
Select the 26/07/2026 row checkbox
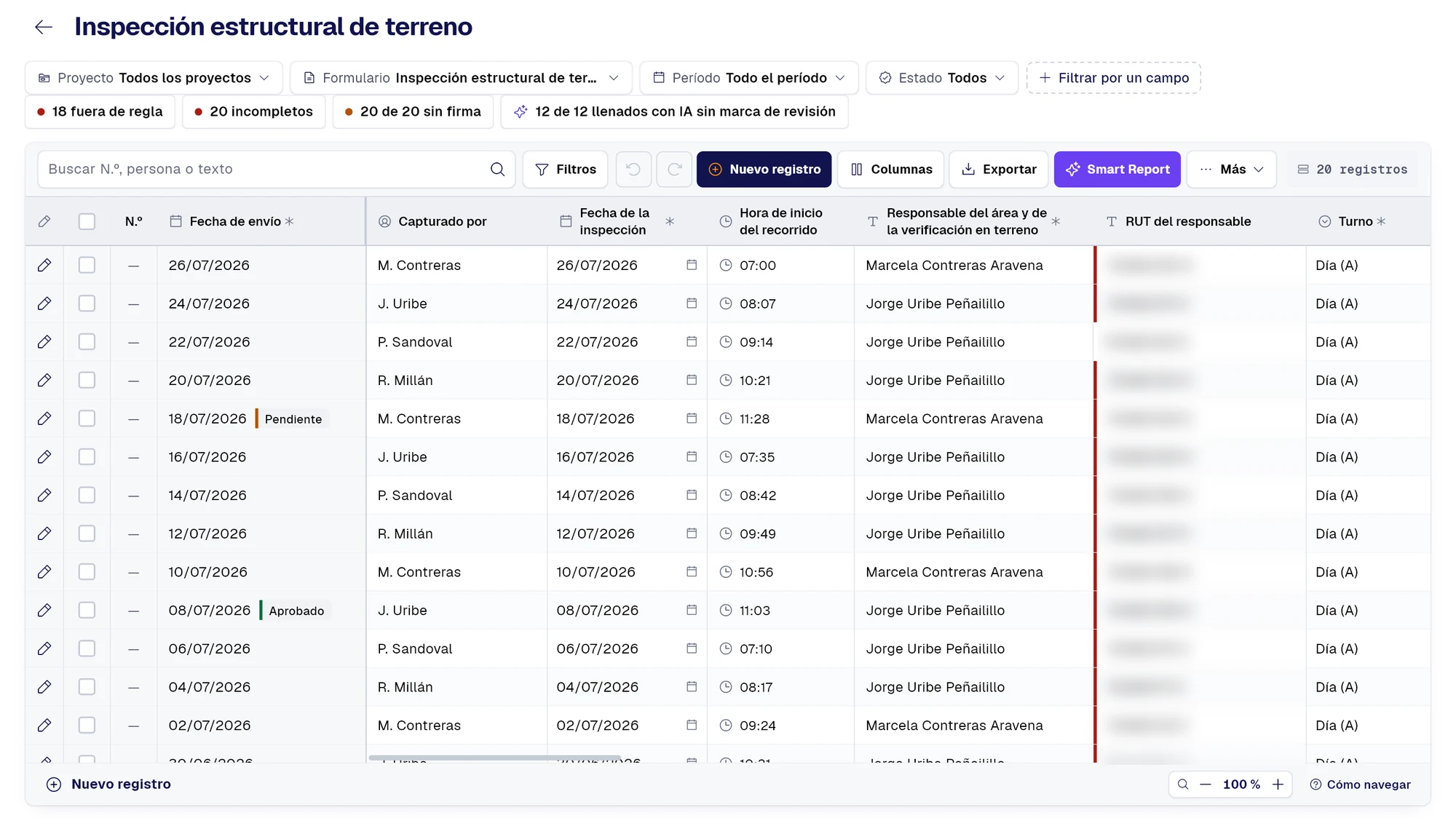pyautogui.click(x=87, y=265)
